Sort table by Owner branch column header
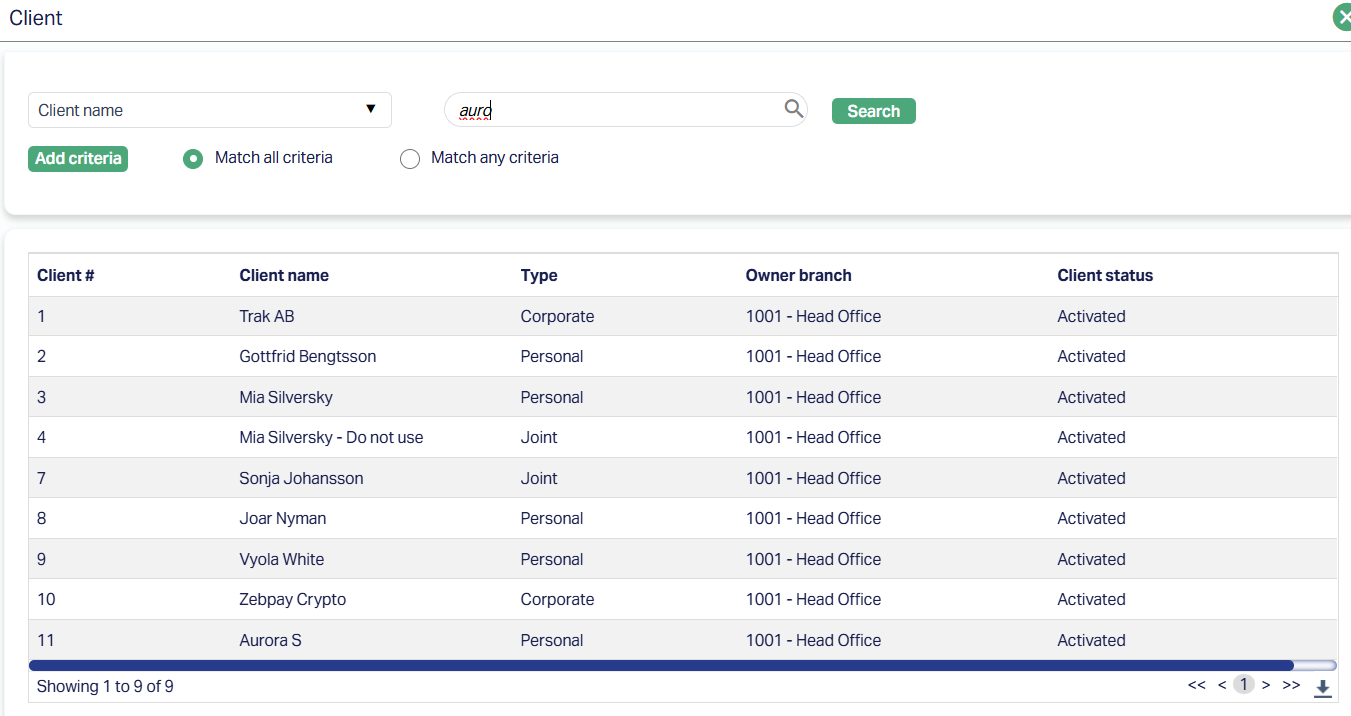Image resolution: width=1351 pixels, height=716 pixels. pyautogui.click(x=798, y=275)
